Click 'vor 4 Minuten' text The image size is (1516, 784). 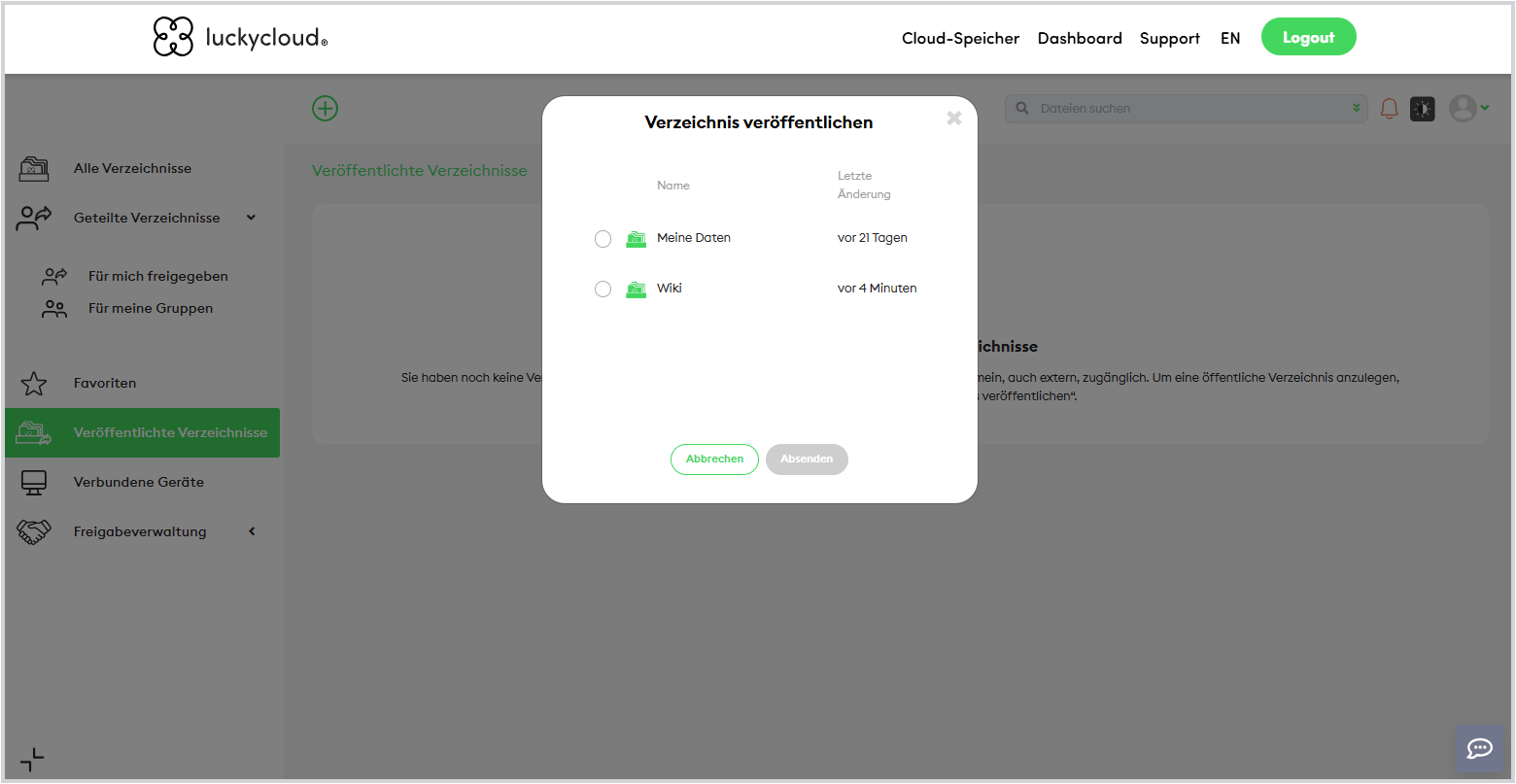pyautogui.click(x=878, y=289)
